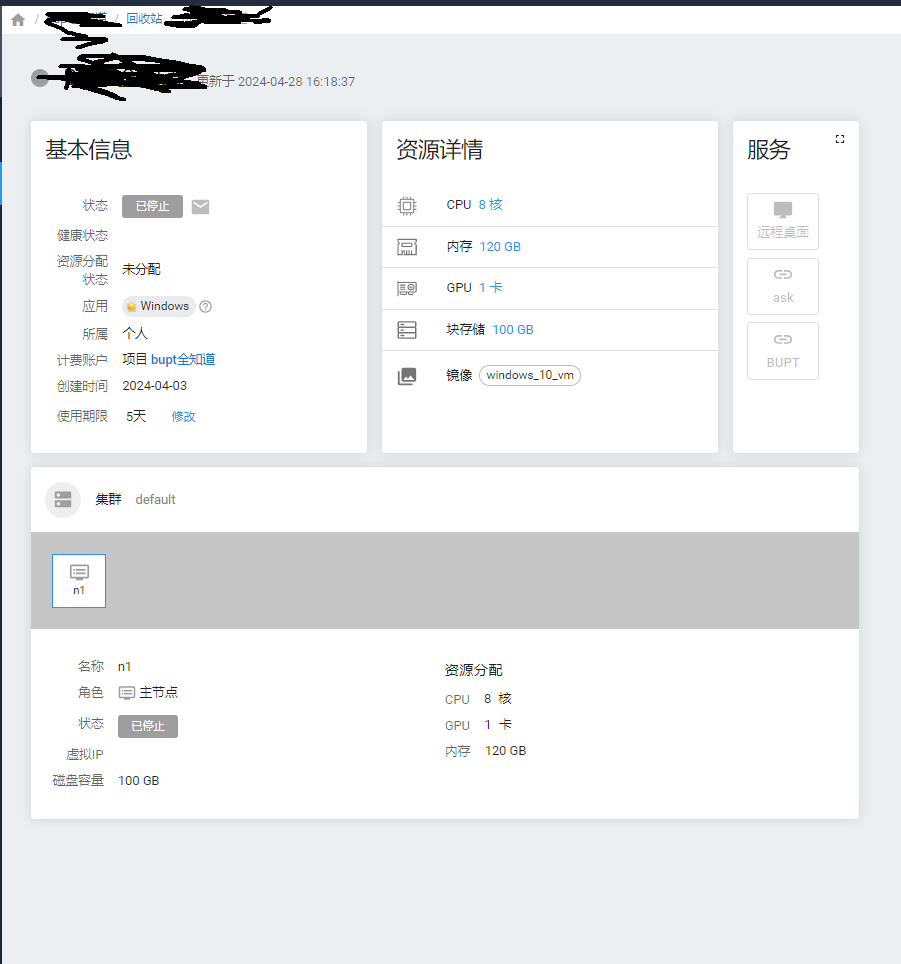Click the GPU card icon
Viewport: 901px width, 964px height.
click(407, 288)
